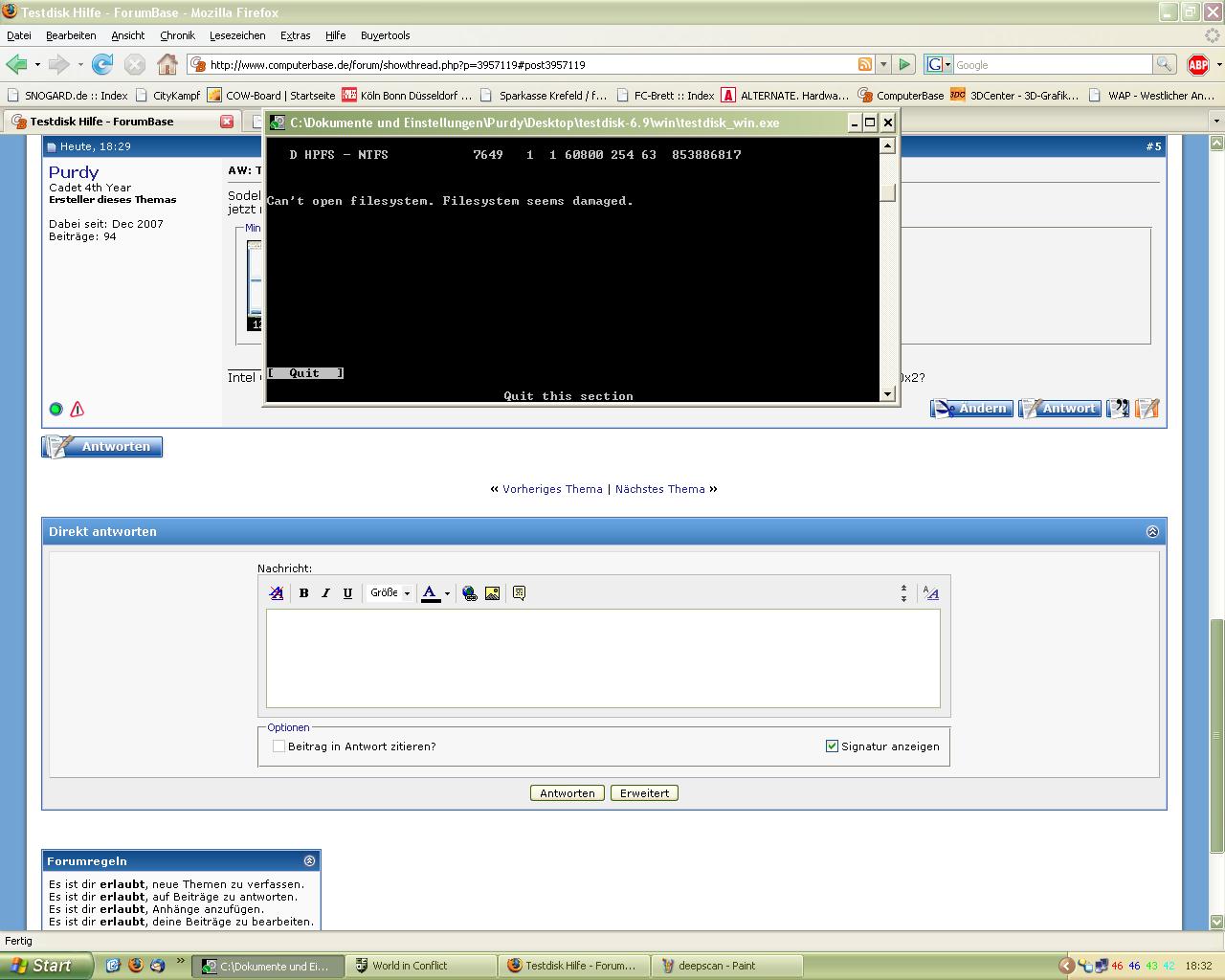The width and height of the screenshot is (1225, 980).
Task: Click the Antworten button below the post
Action: pyautogui.click(x=102, y=447)
